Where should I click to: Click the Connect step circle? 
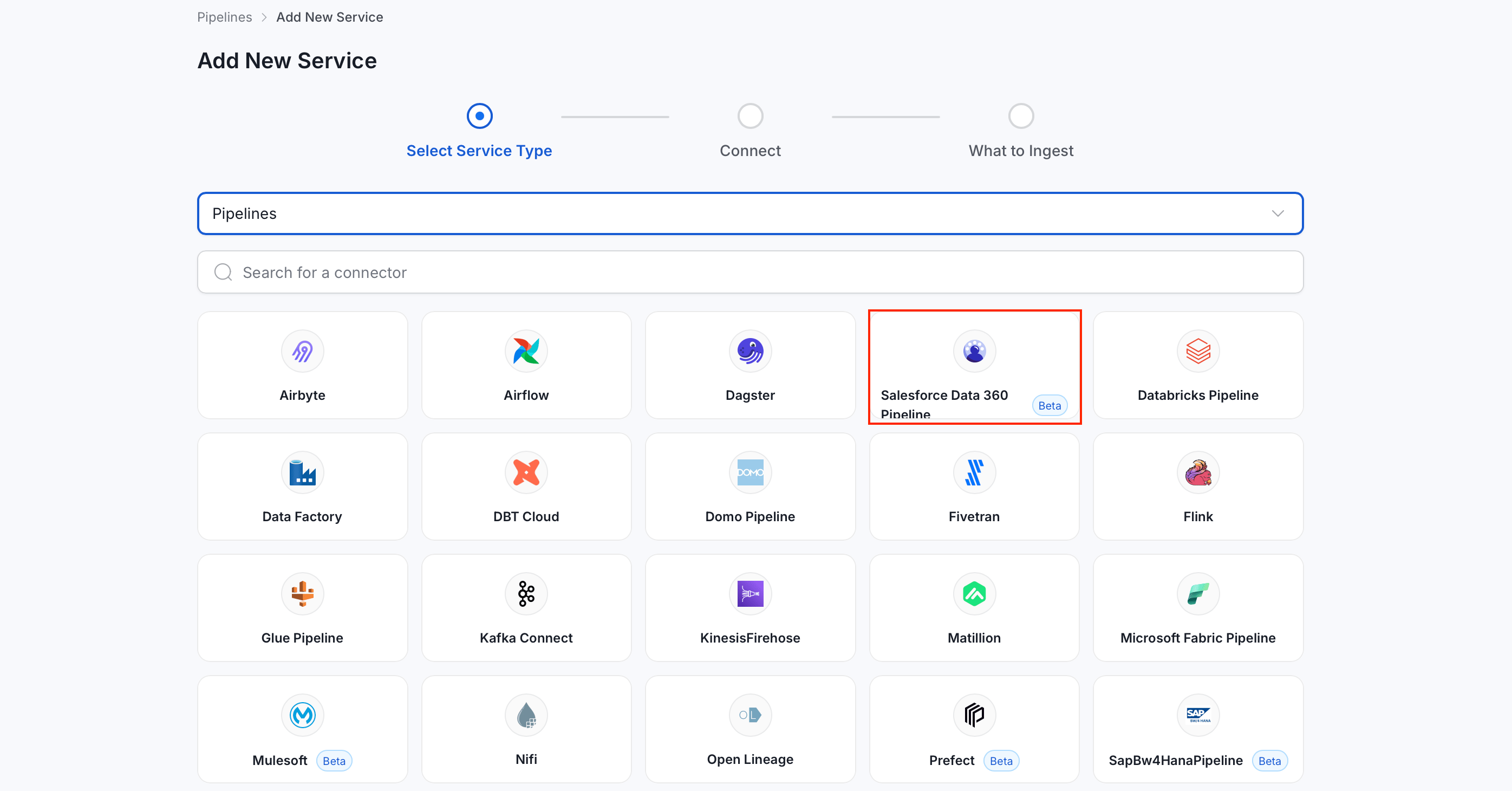click(750, 116)
